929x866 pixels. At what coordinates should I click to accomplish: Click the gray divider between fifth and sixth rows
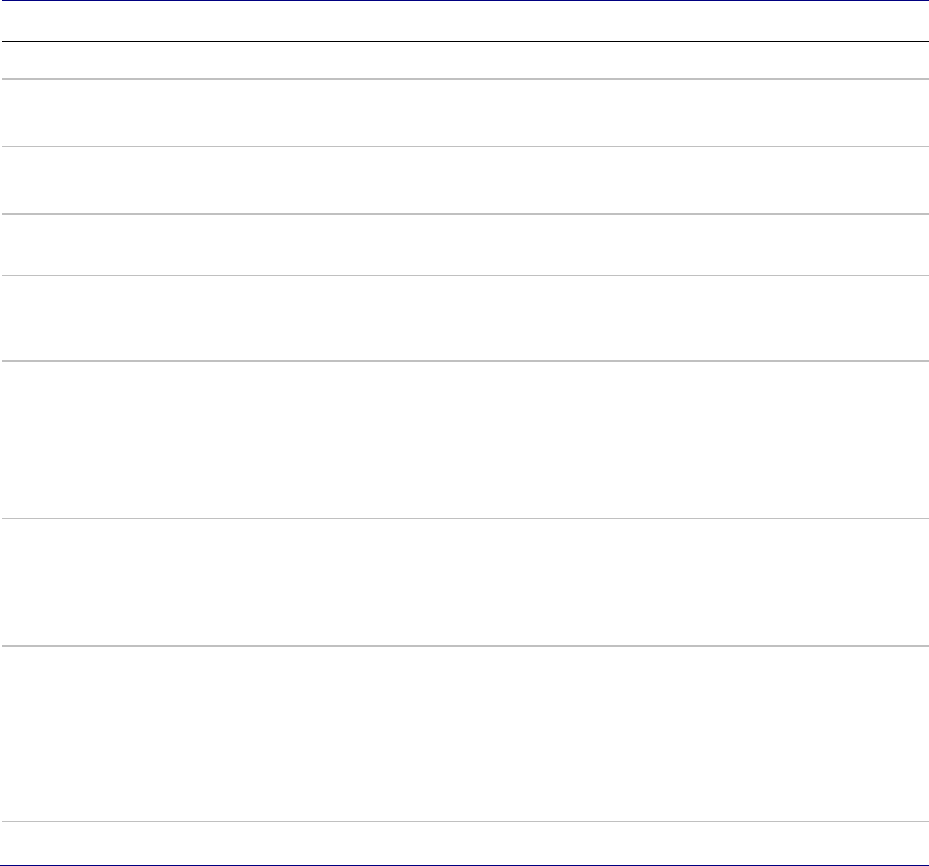[x=464, y=361]
